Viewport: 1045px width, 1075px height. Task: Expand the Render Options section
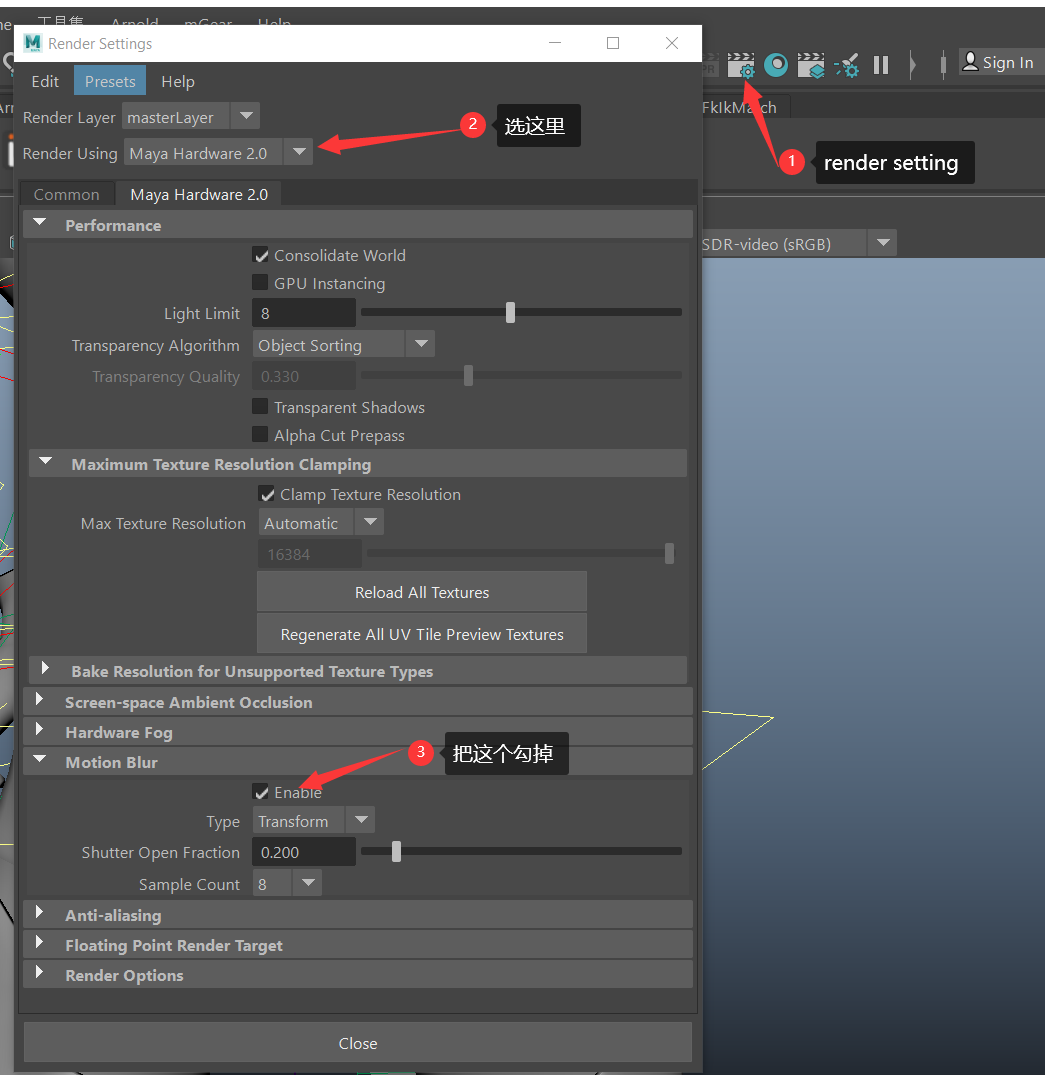coord(39,973)
